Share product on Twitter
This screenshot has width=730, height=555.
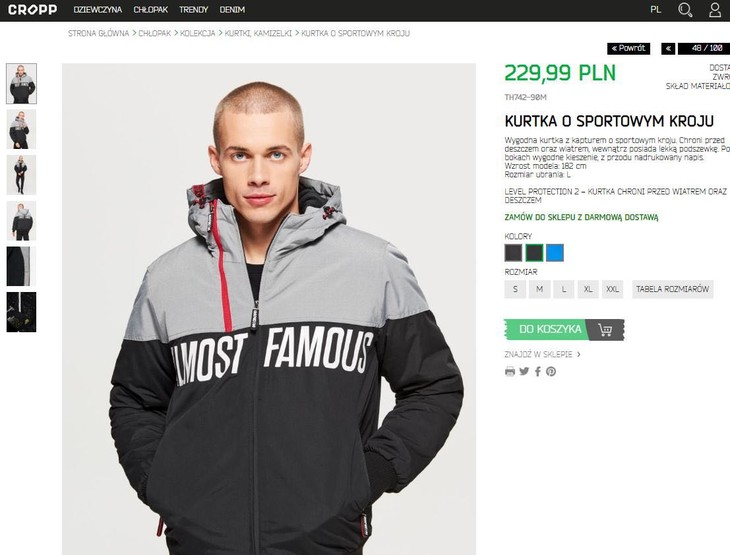tap(524, 371)
